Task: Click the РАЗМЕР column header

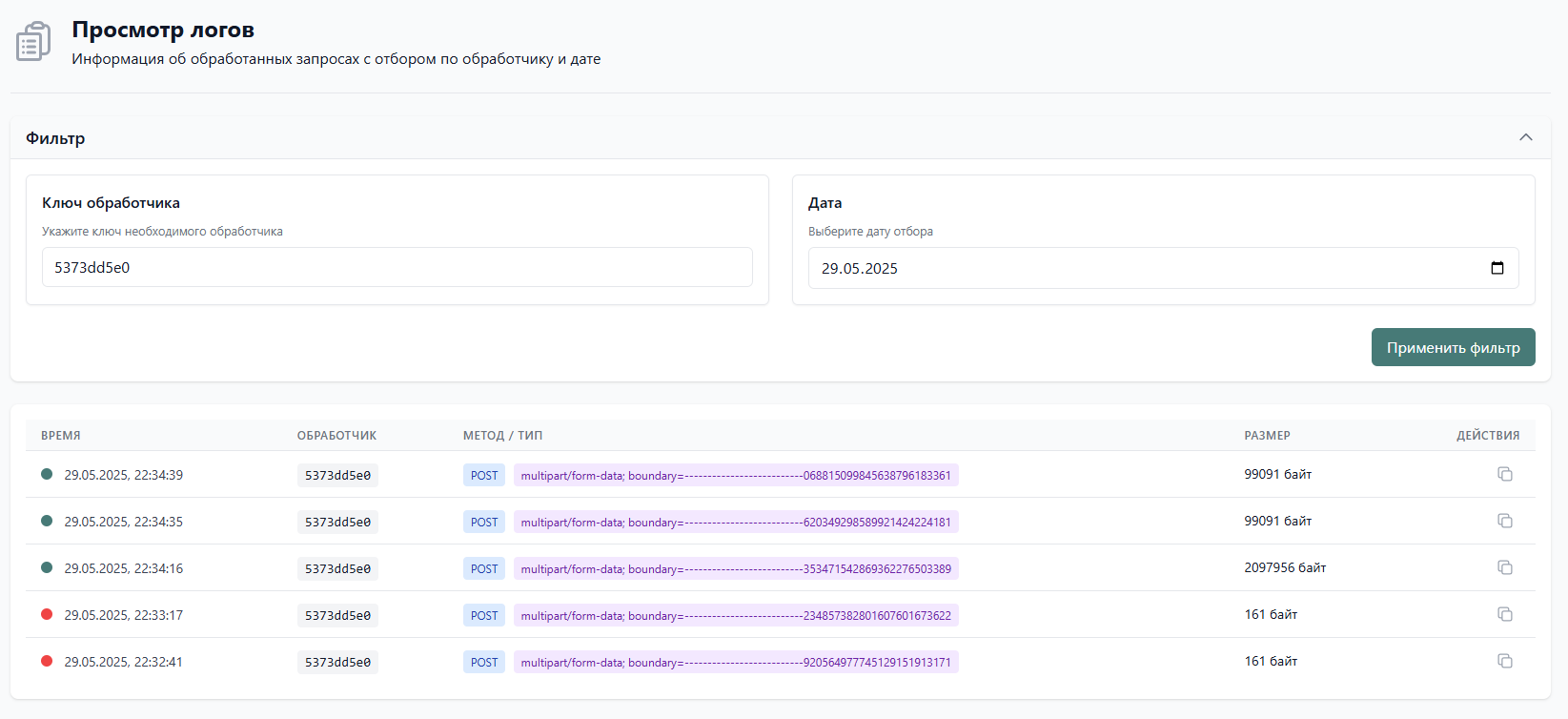Action: coord(1267,435)
